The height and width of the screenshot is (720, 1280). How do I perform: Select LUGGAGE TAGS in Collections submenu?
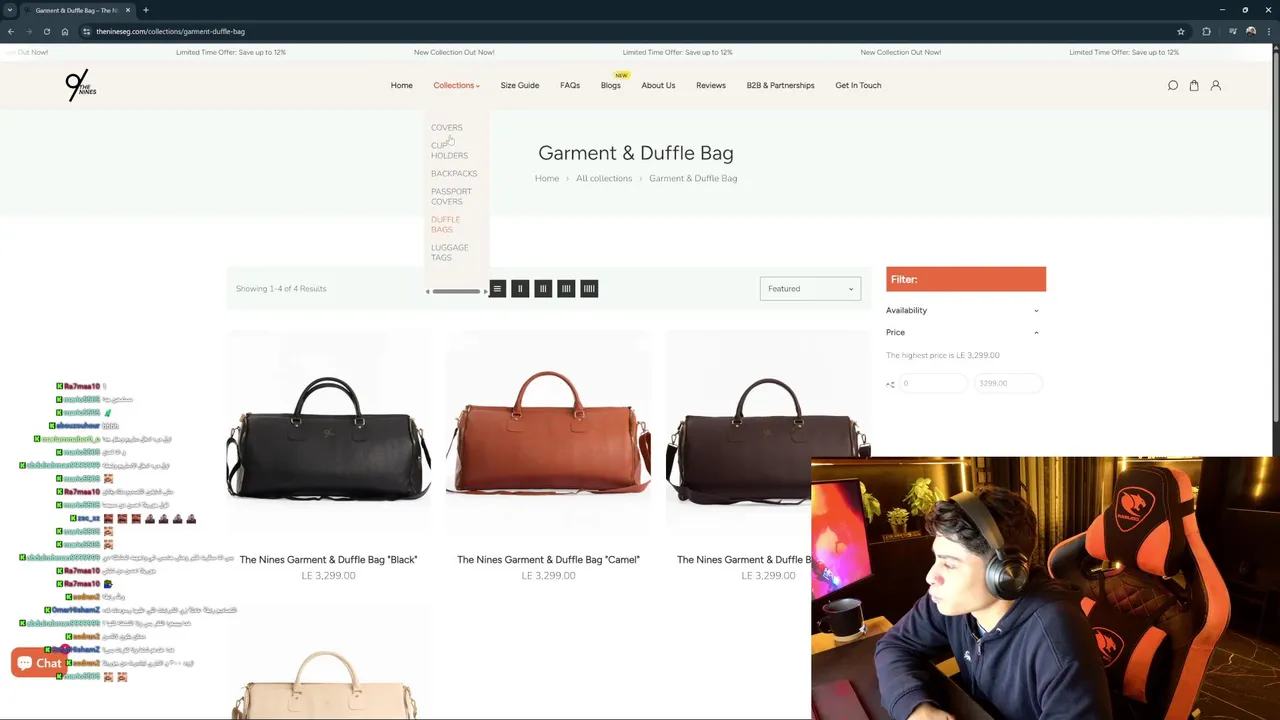point(449,252)
